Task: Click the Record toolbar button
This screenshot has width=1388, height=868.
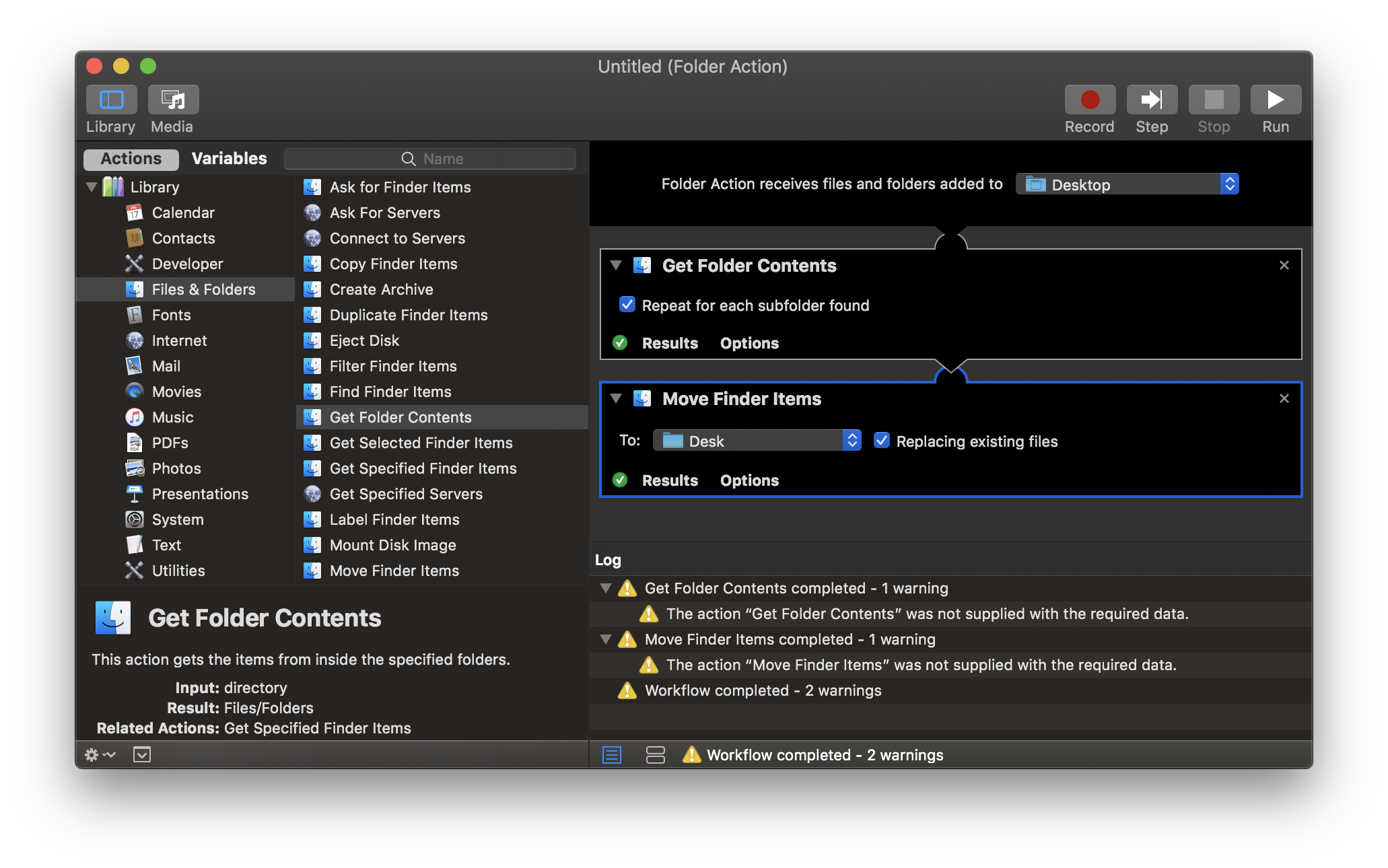Action: tap(1089, 100)
